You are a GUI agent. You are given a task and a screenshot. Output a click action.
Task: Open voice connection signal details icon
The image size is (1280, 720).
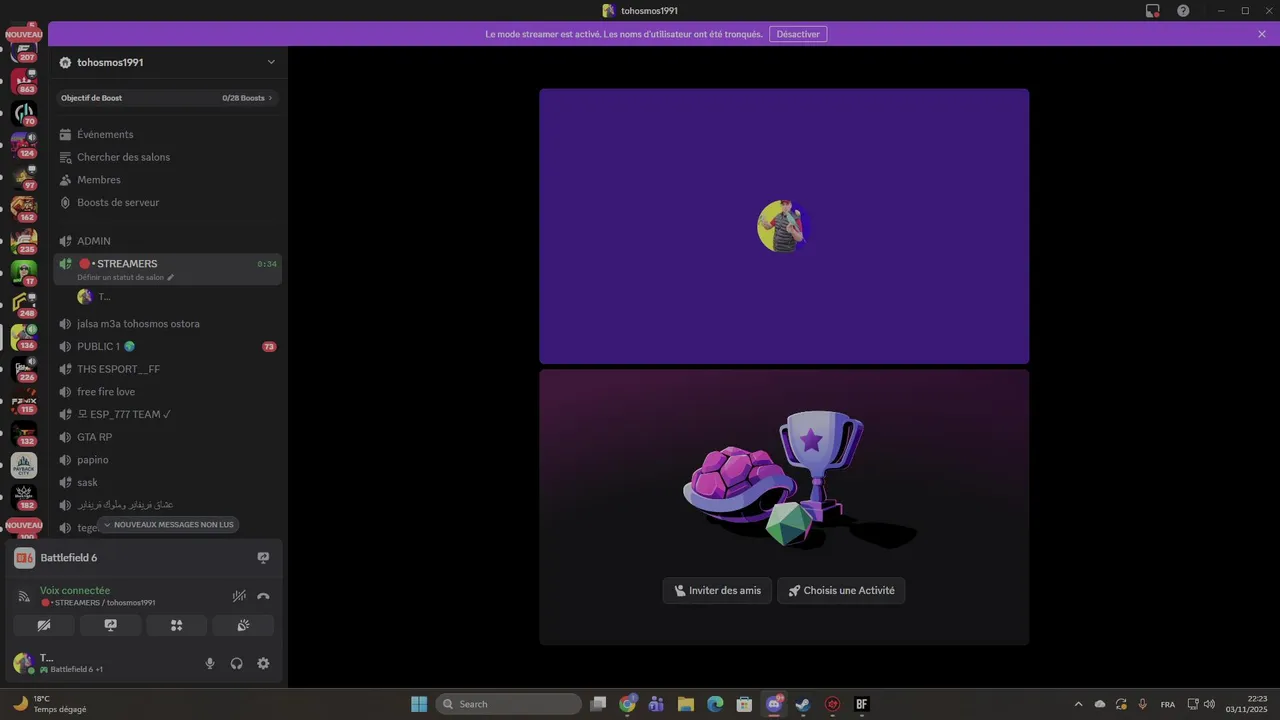[x=24, y=596]
